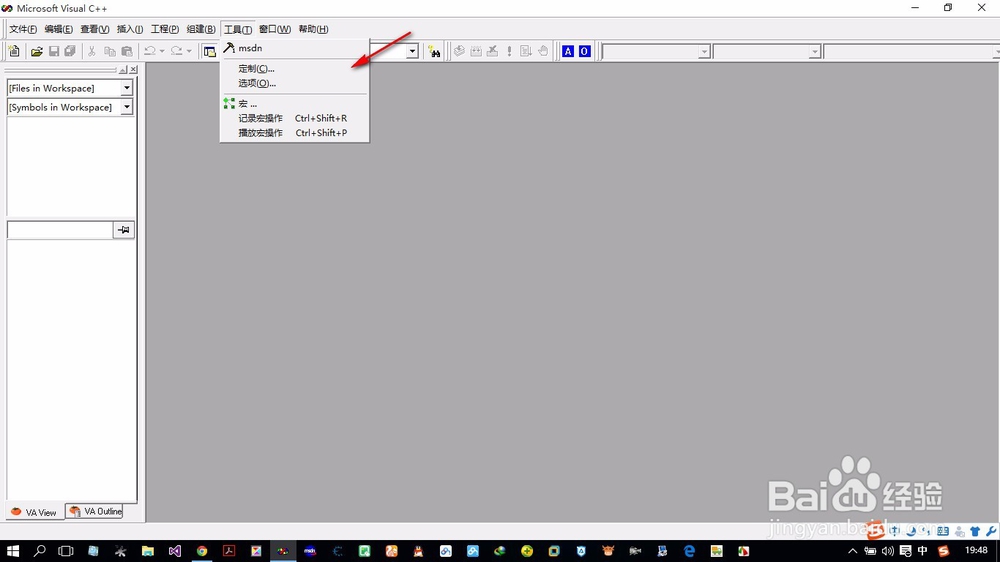1000x562 pixels.
Task: Open the 编辑(E) menu
Action: [x=59, y=29]
